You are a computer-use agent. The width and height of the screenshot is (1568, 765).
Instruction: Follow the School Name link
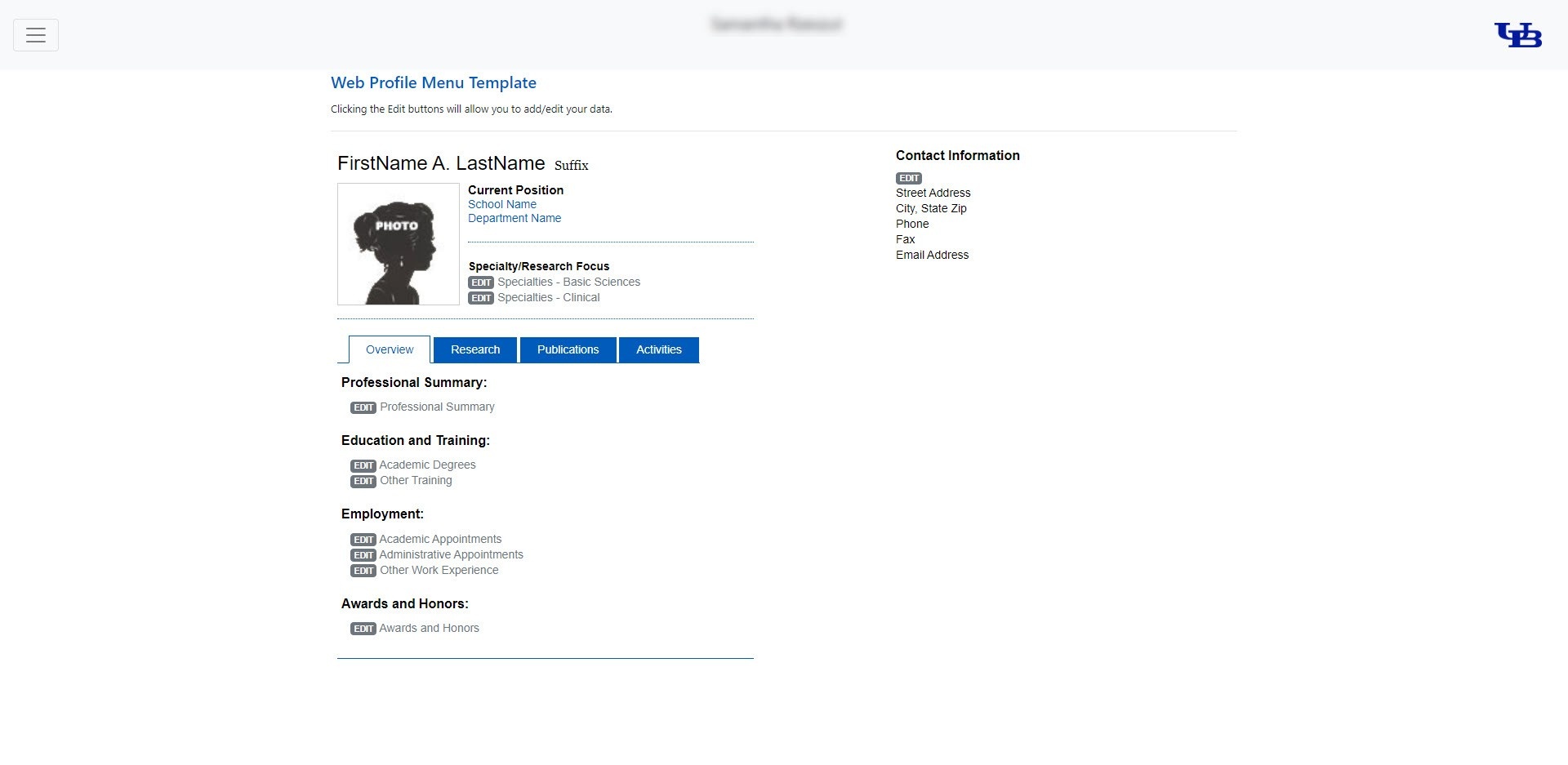click(502, 204)
